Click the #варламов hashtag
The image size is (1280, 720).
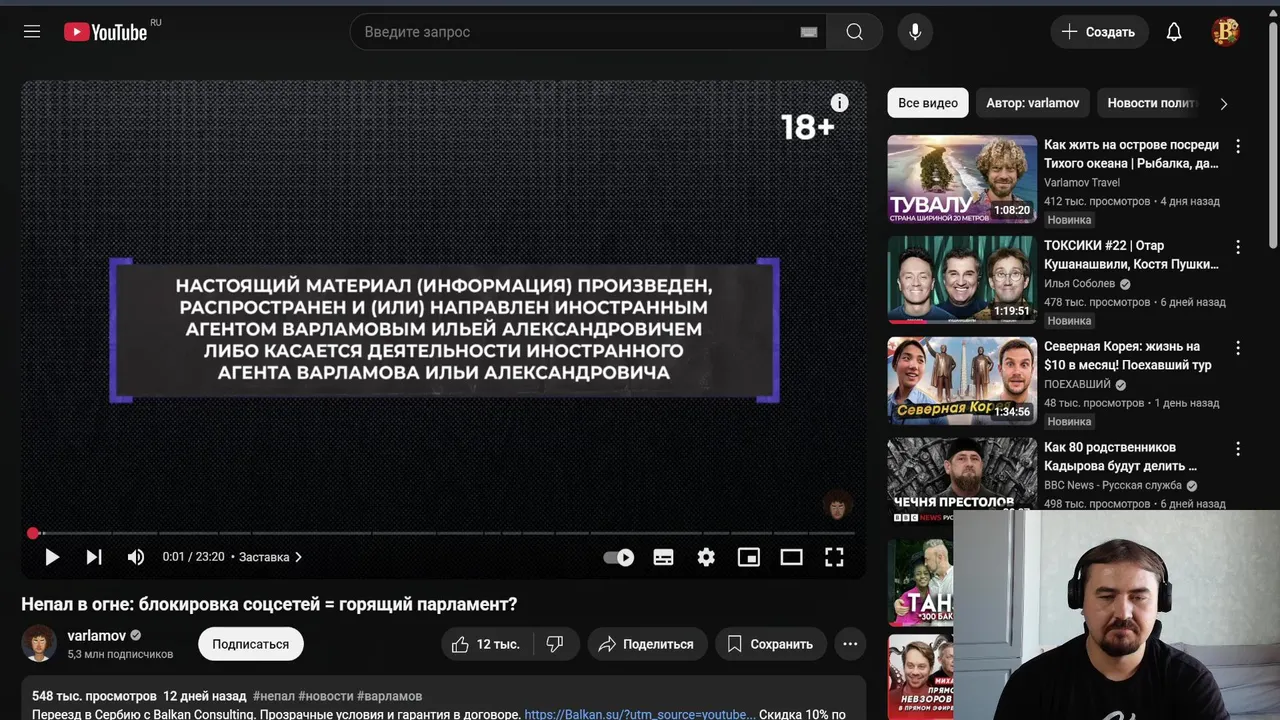coord(389,696)
